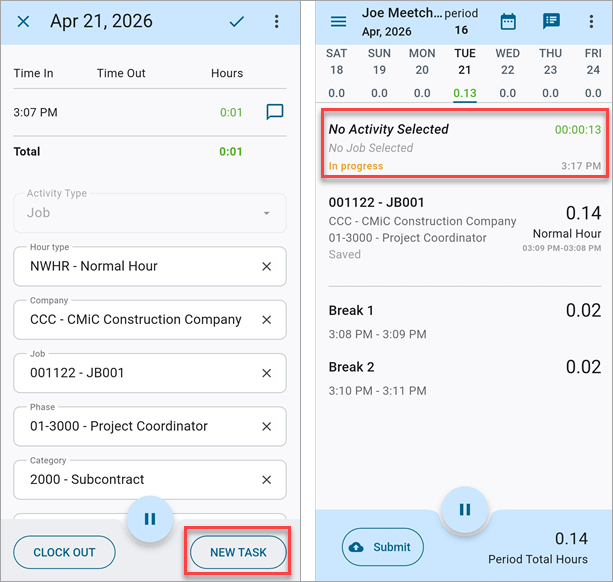Viewport: 613px width, 582px height.
Task: Open the Break 1 entry
Action: [x=465, y=322]
